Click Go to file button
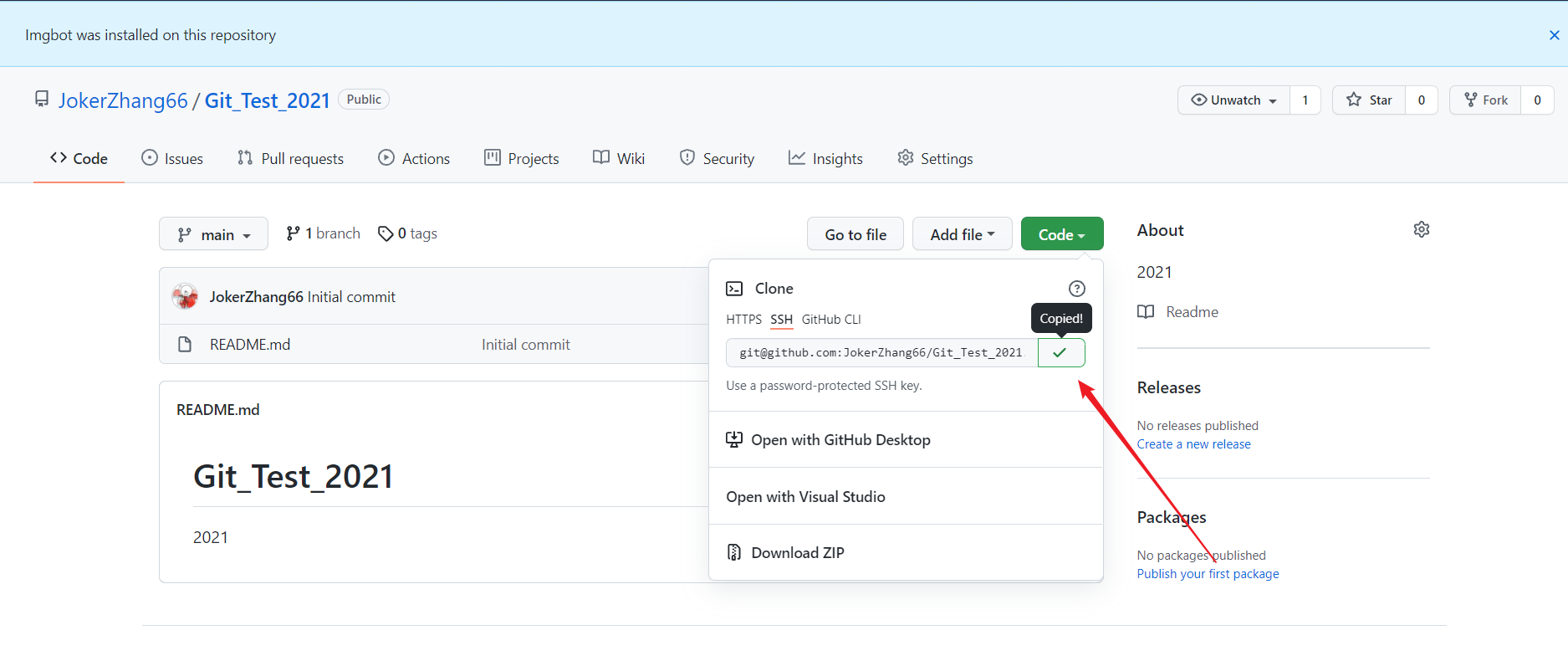This screenshot has width=1568, height=661. coord(855,234)
